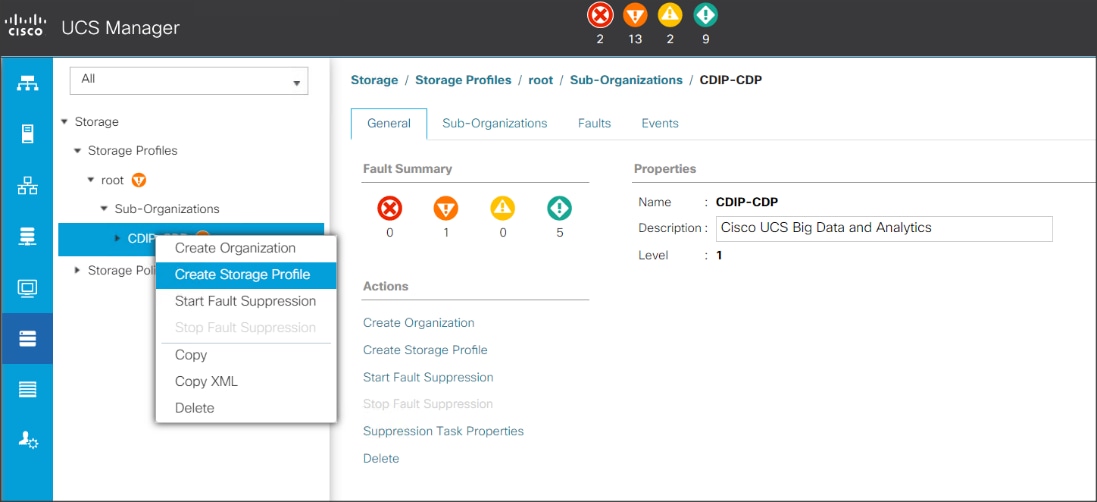The width and height of the screenshot is (1097, 502).
Task: Select the root label in the tree
Action: (x=113, y=180)
